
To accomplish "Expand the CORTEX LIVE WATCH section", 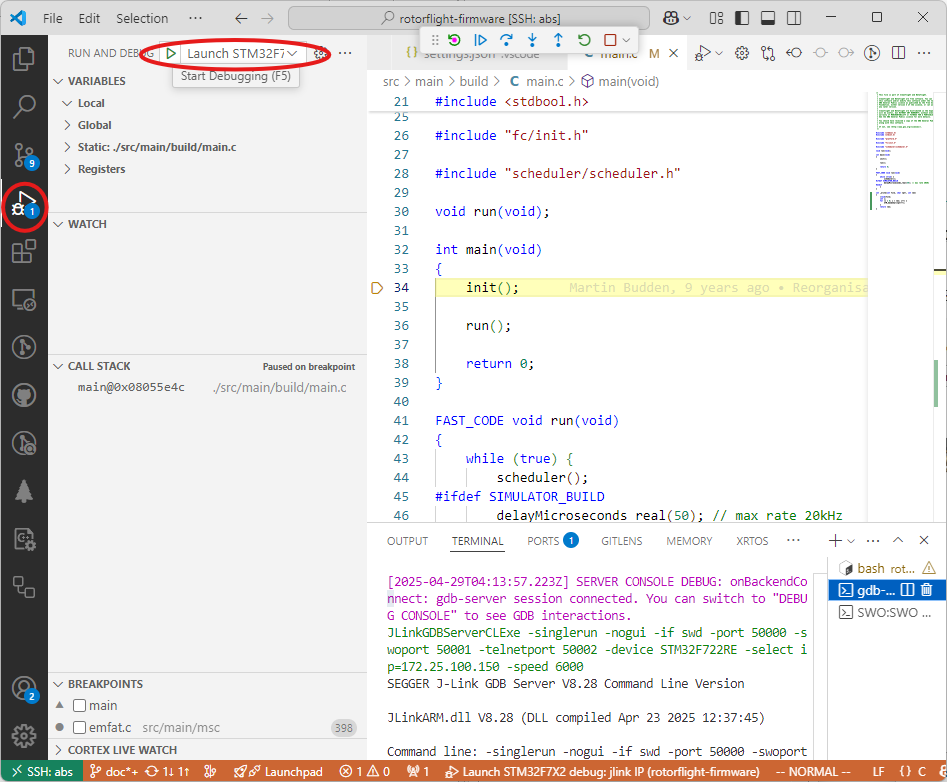I will (58, 750).
